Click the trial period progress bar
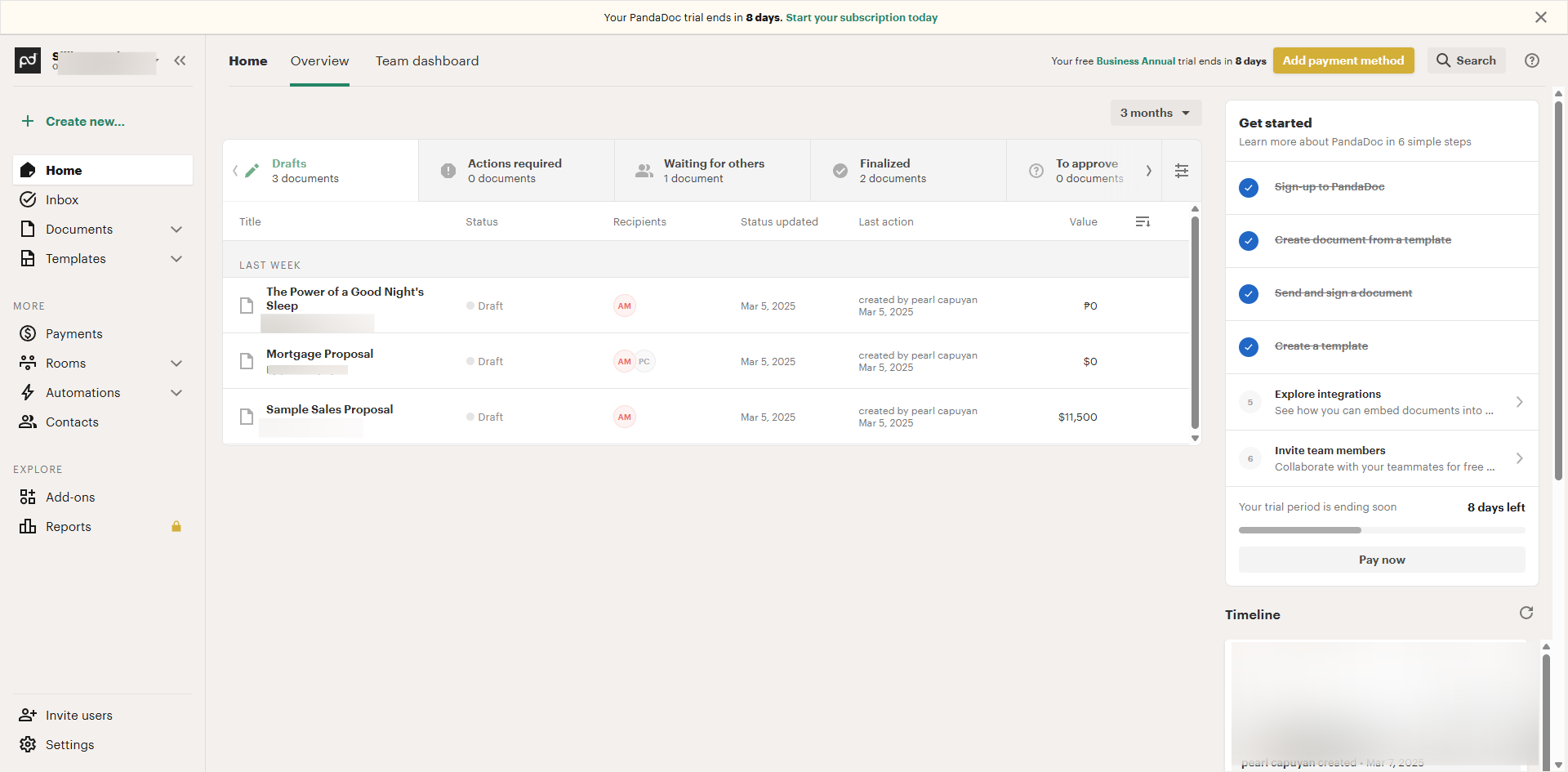 tap(1381, 530)
